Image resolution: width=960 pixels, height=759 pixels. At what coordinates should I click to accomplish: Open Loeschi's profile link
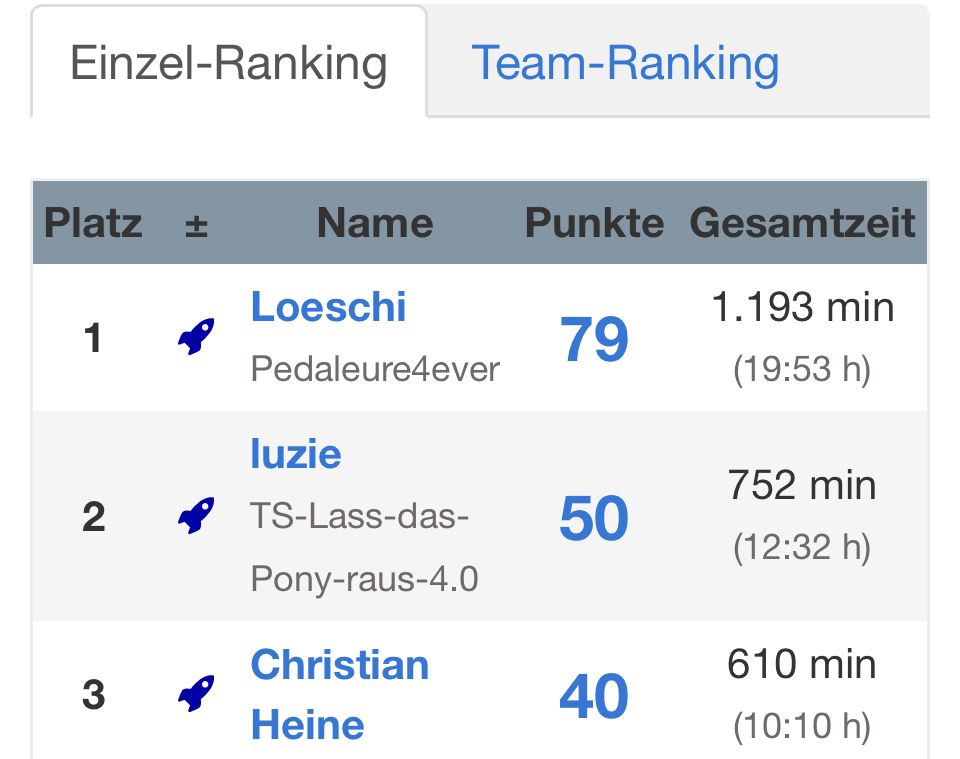[x=328, y=306]
